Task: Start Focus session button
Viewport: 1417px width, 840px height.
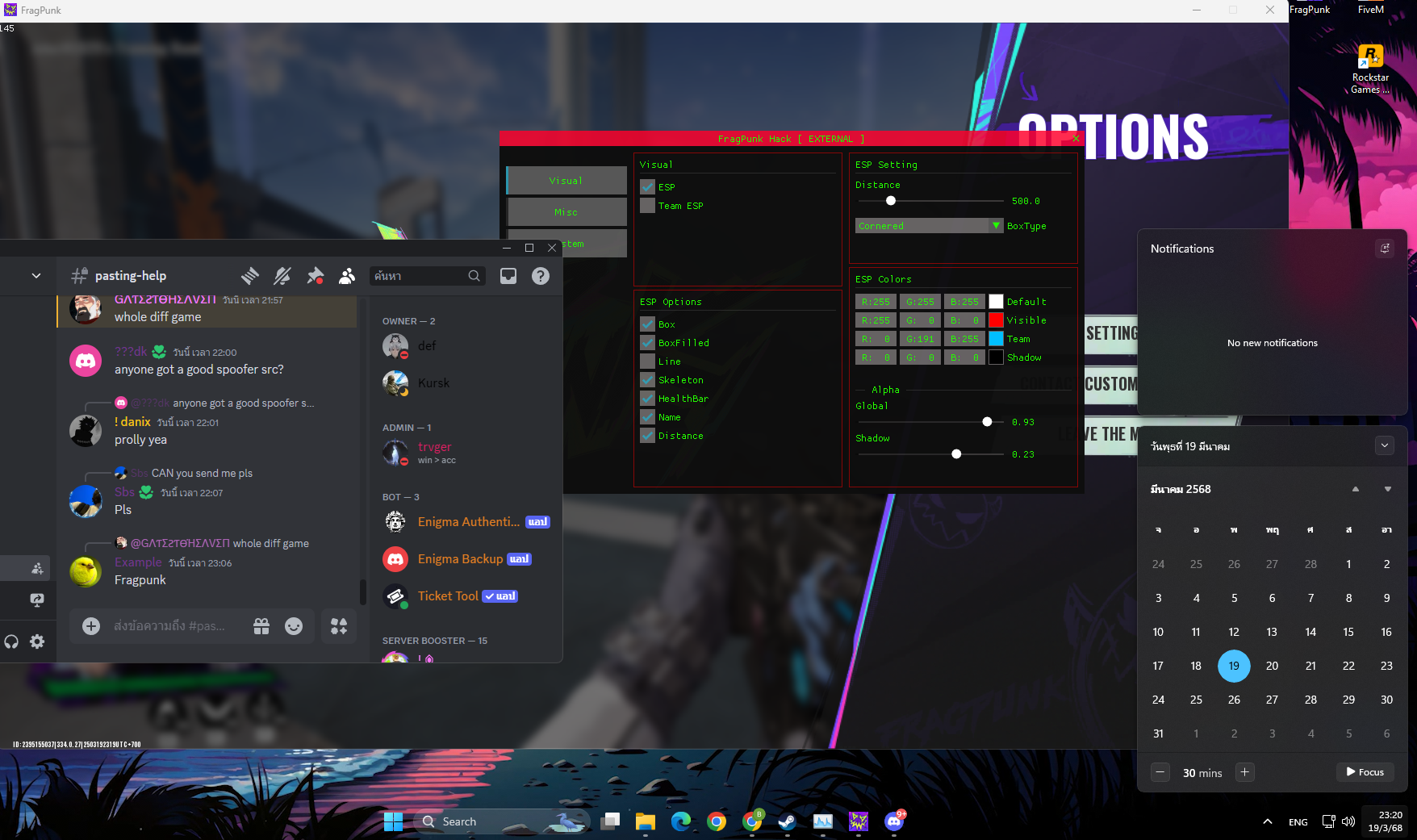Action: 1365,772
